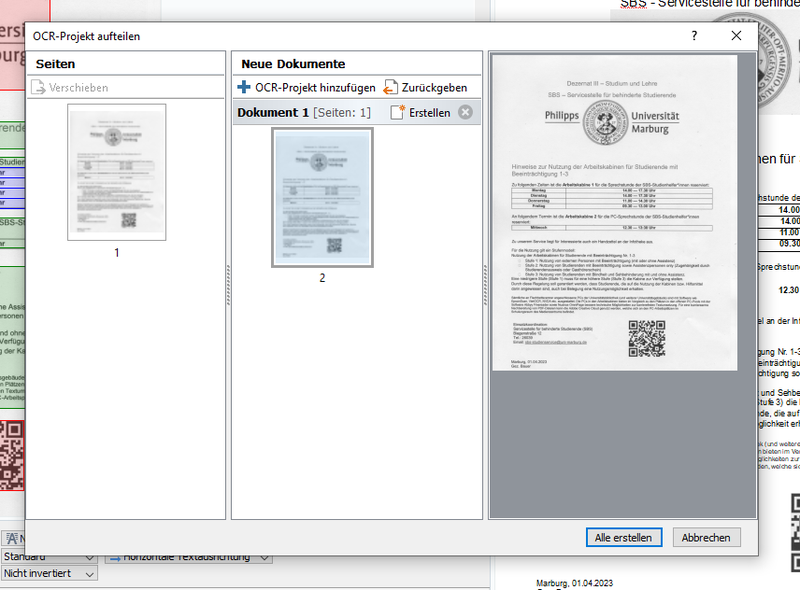
Task: Close the OCR-Projekt aufteilen dialog
Action: (736, 36)
